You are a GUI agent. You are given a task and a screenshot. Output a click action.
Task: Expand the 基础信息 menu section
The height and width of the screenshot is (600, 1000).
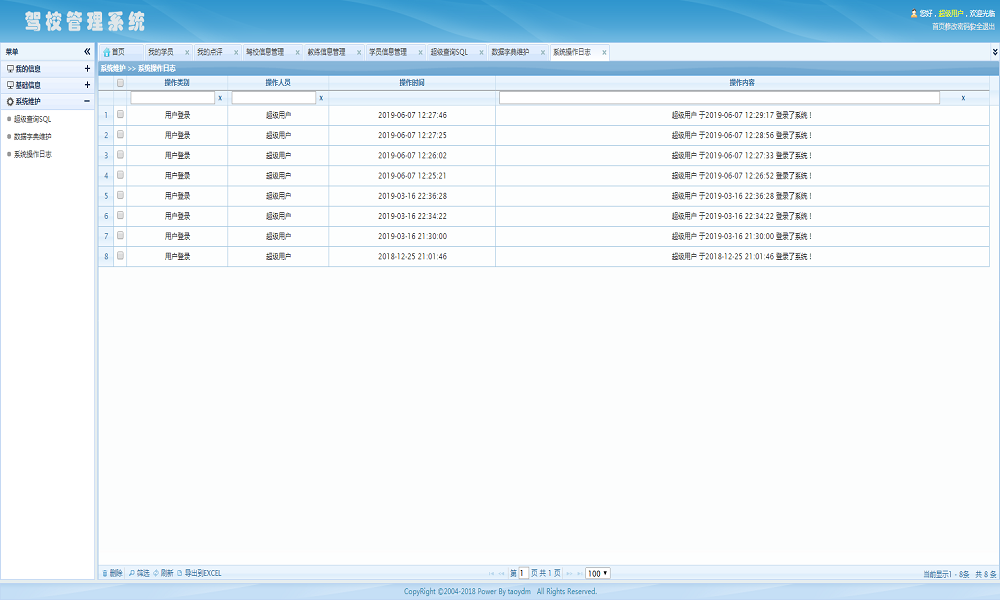point(87,85)
